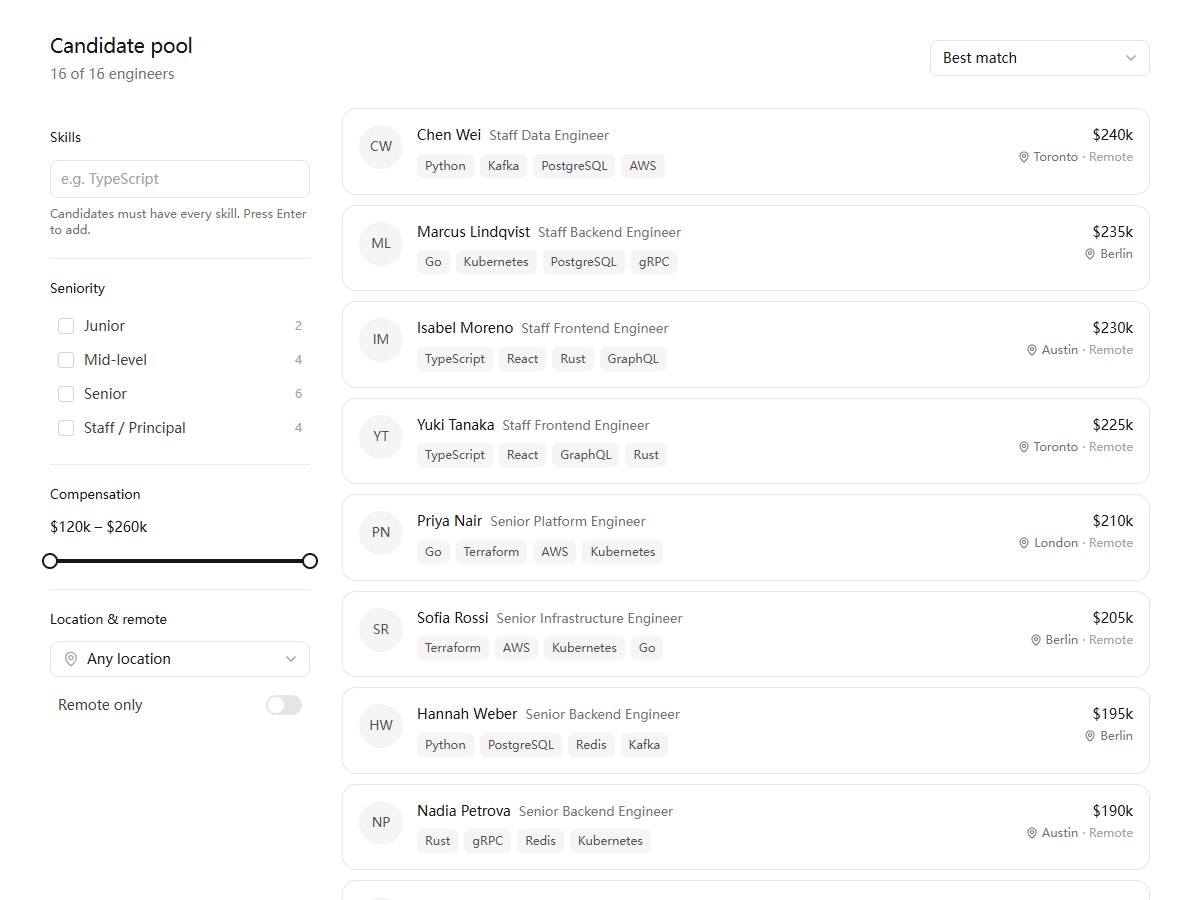Viewport: 1200px width, 900px height.
Task: Click the location pin beside London for Priya Nair
Action: [1024, 543]
